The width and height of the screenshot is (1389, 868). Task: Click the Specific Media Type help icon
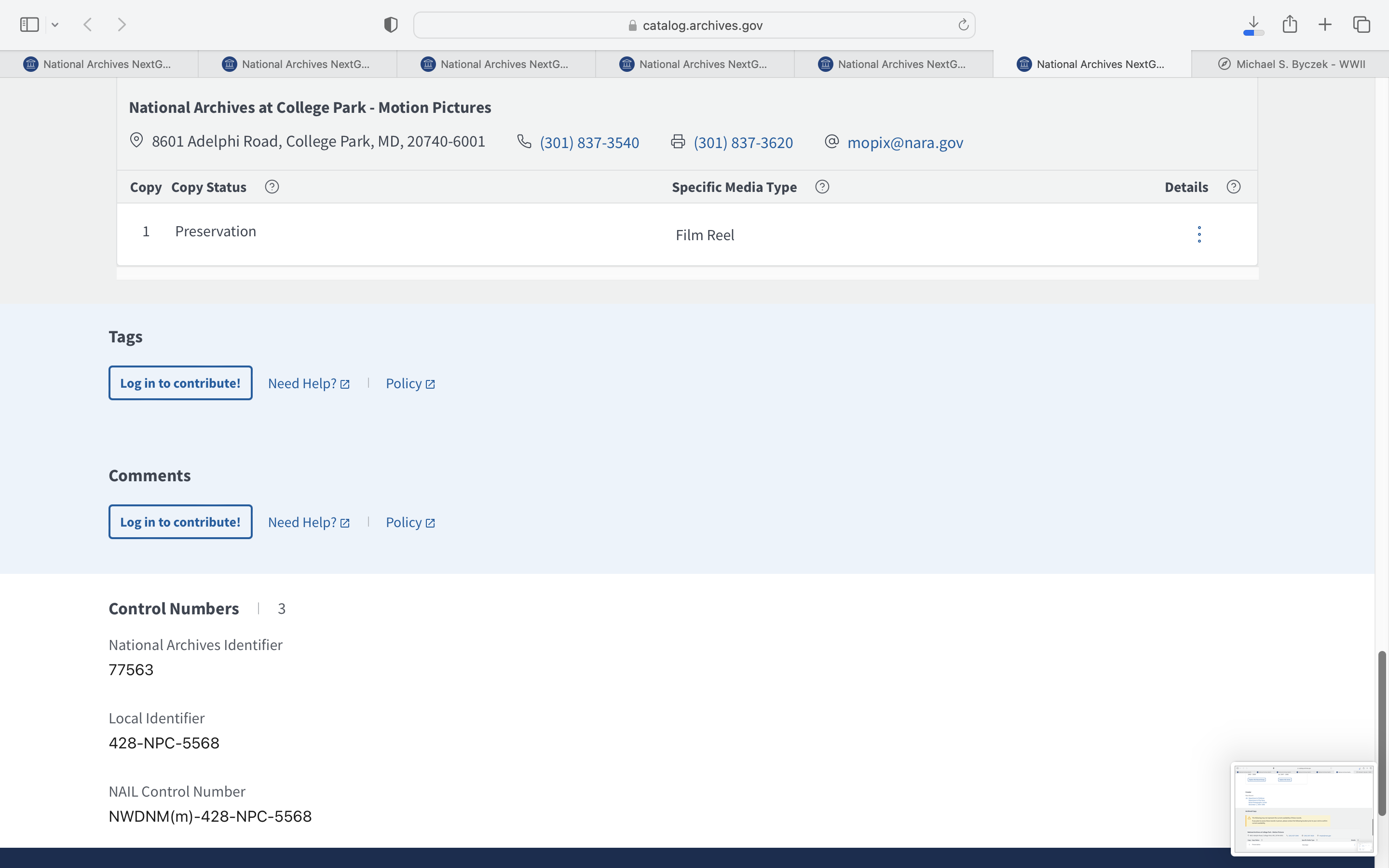pyautogui.click(x=822, y=187)
